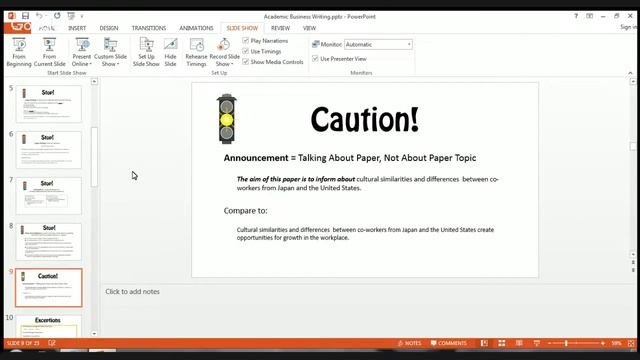Switch to the INSERT tab
This screenshot has height=360, width=640.
coord(77,28)
